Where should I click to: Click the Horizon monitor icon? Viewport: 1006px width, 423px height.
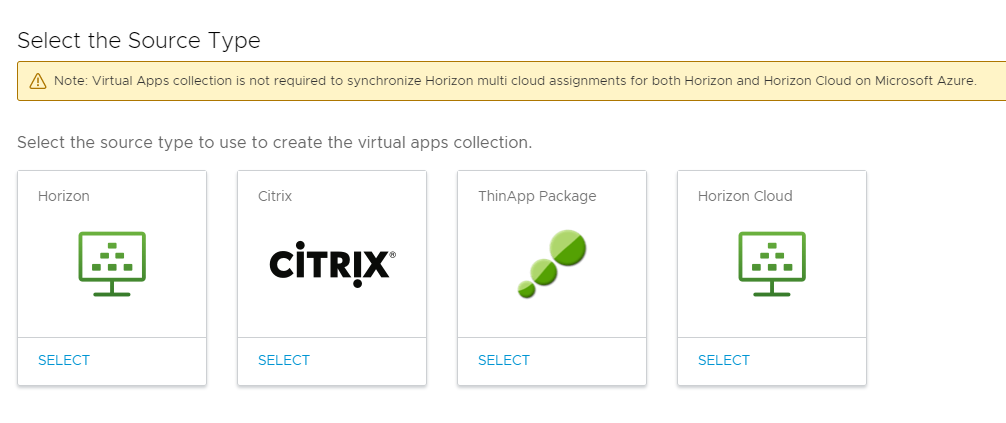tap(112, 264)
